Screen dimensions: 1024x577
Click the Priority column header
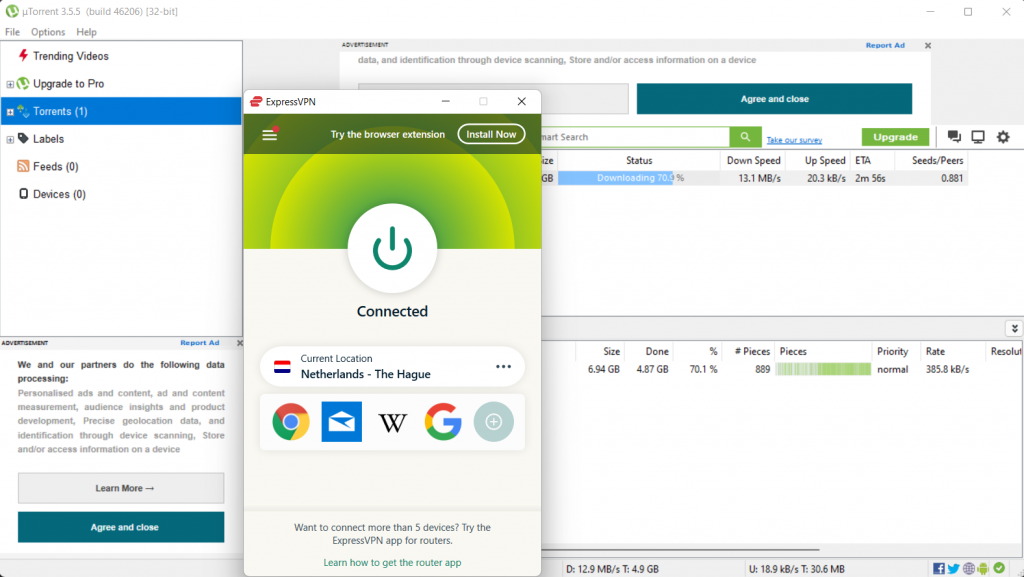tap(893, 351)
